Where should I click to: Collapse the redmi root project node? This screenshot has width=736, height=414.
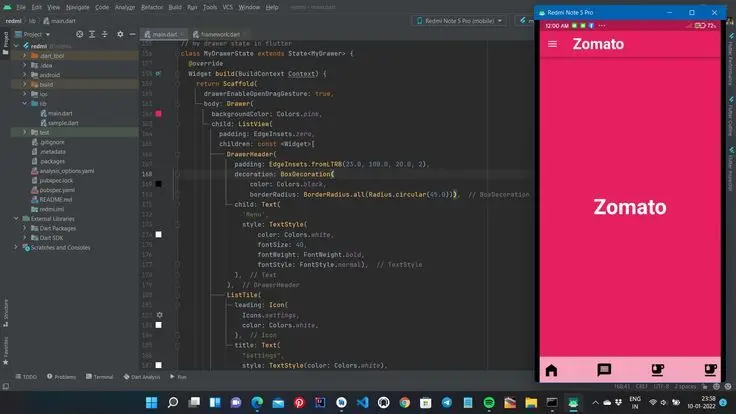[16, 46]
